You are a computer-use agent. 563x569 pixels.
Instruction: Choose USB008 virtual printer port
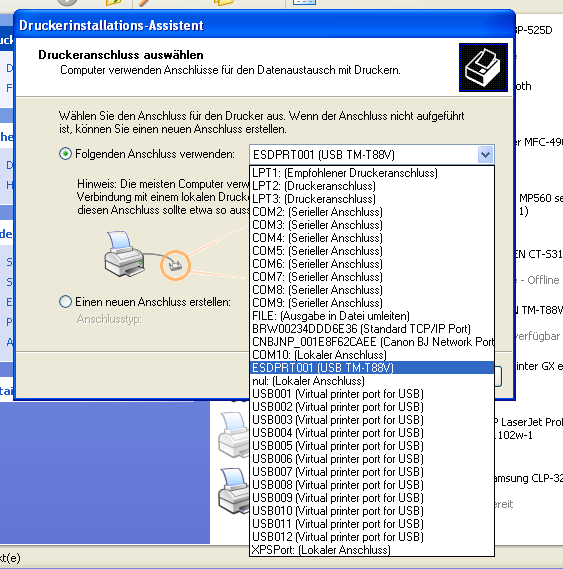pyautogui.click(x=372, y=485)
